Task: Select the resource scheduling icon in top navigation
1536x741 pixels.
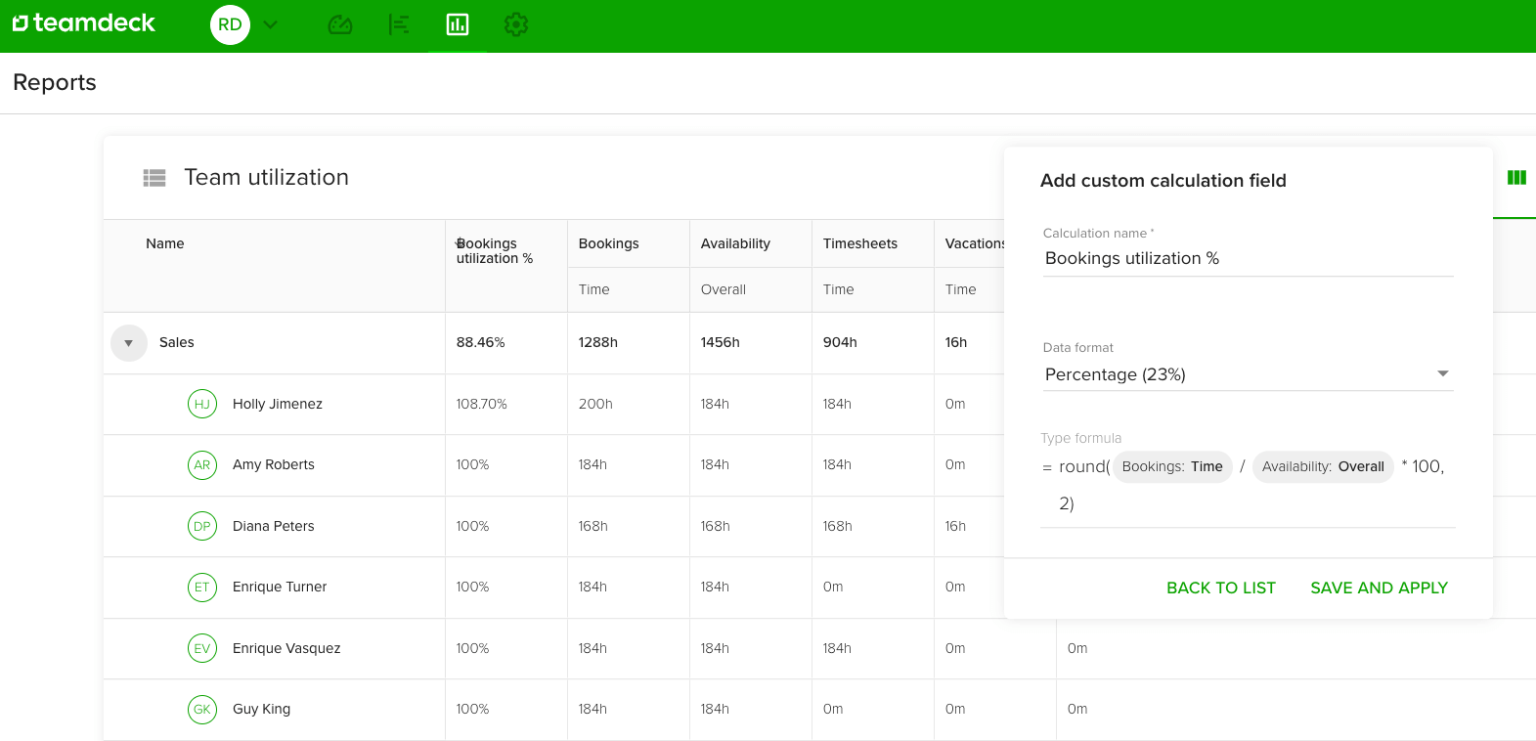Action: tap(340, 25)
